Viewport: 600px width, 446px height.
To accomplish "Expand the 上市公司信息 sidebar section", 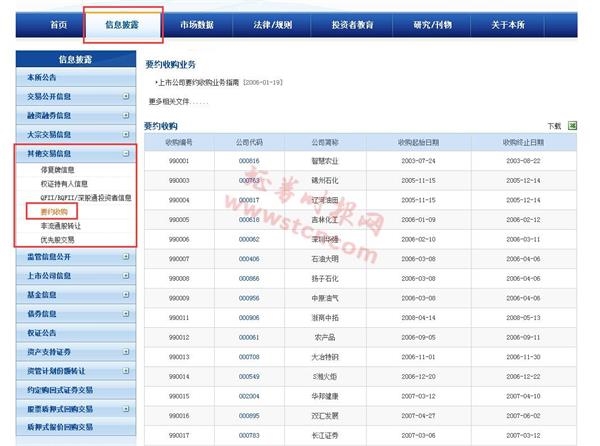I will (125, 276).
